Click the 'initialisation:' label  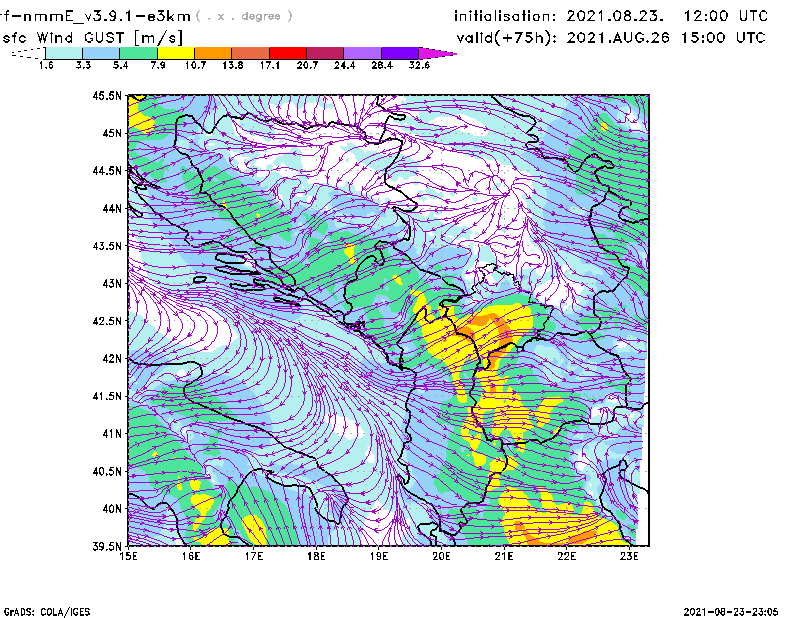point(505,16)
